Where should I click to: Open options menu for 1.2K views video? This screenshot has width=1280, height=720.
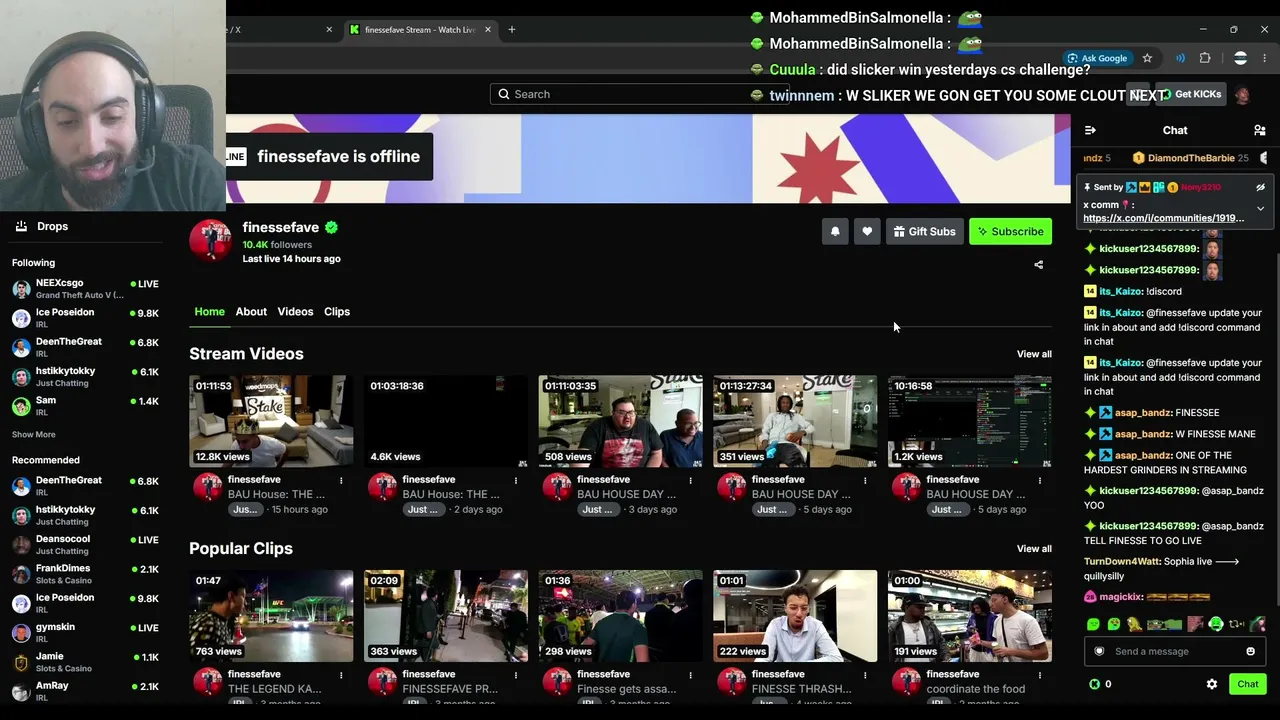tap(1040, 481)
